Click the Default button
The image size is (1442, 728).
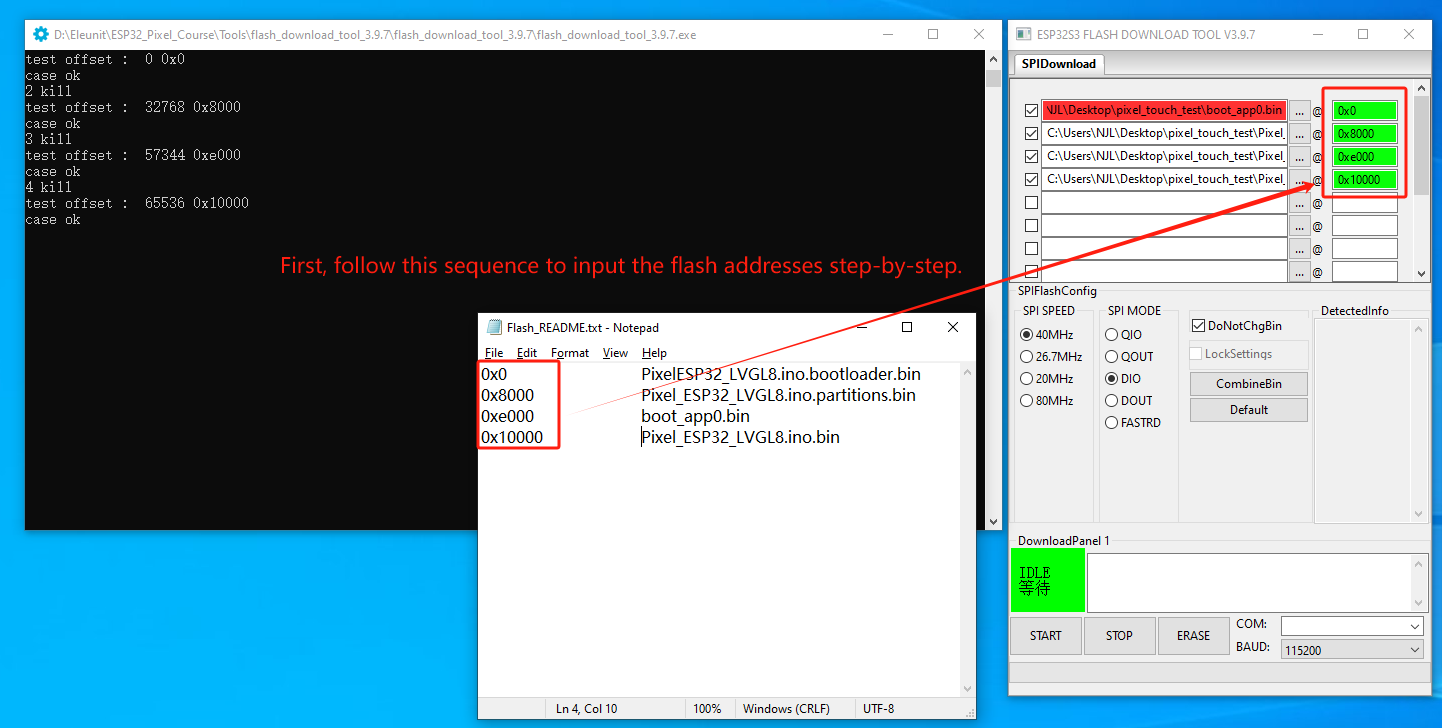(x=1248, y=410)
